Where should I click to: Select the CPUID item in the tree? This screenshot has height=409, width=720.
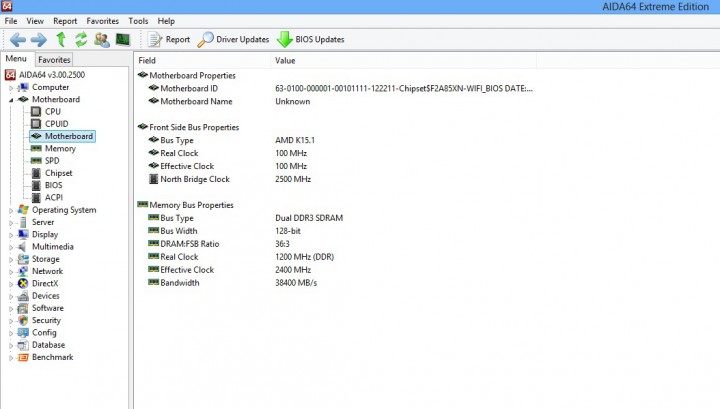tap(56, 124)
